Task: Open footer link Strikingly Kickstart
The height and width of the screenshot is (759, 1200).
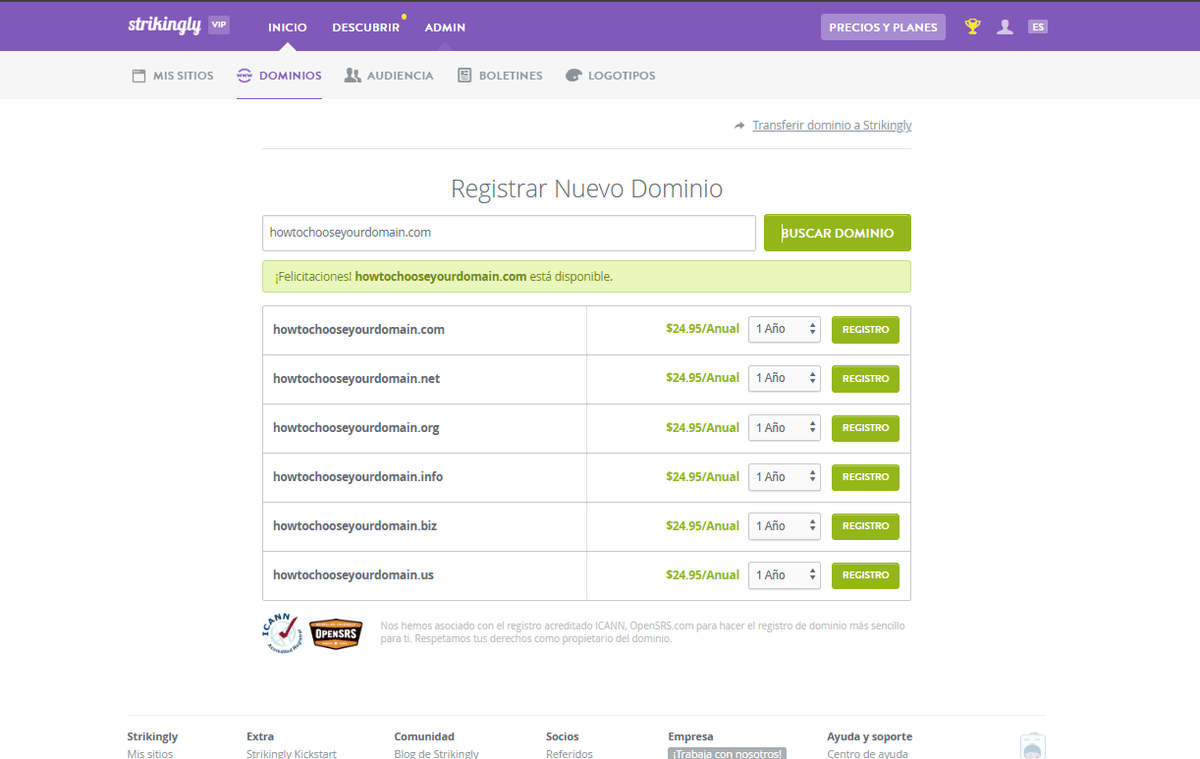Action: tap(292, 753)
